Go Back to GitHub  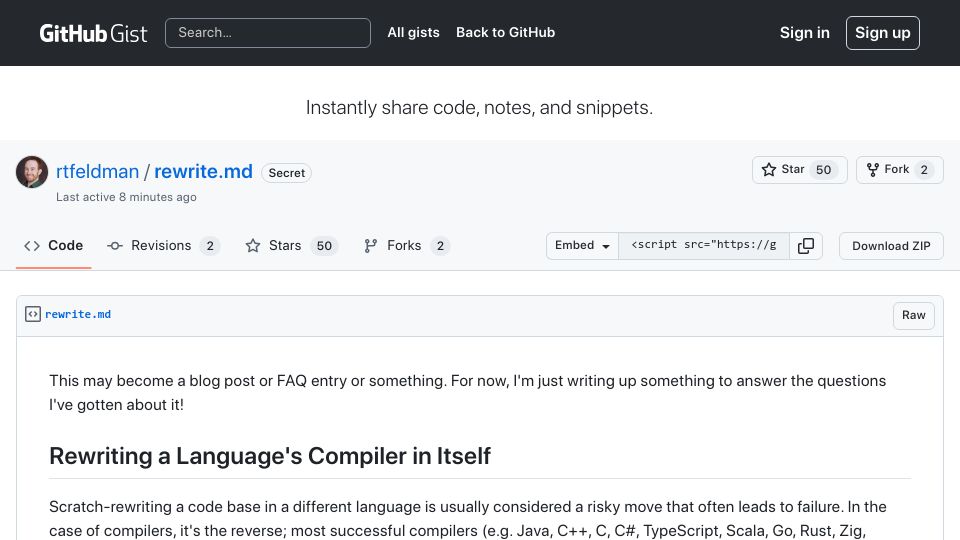click(505, 32)
